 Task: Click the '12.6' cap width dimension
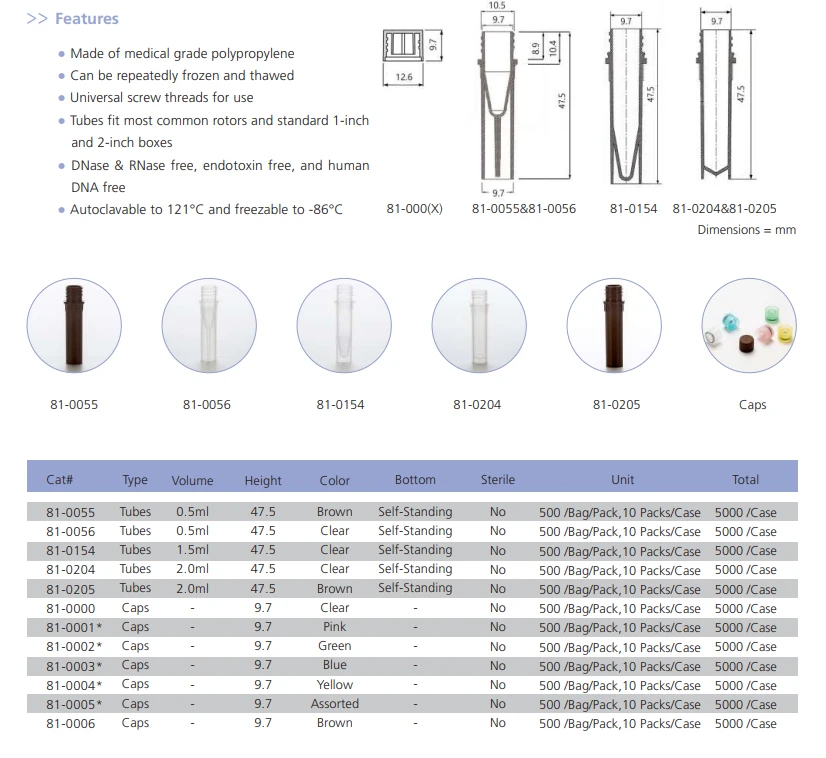click(x=404, y=77)
